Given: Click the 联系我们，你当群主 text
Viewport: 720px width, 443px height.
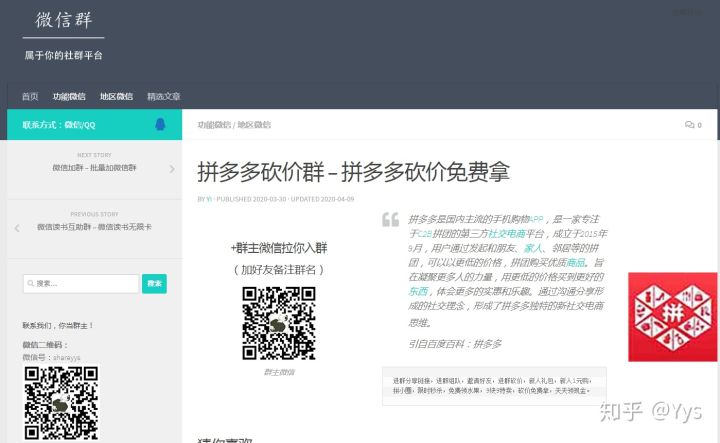Looking at the screenshot, I should (x=58, y=325).
